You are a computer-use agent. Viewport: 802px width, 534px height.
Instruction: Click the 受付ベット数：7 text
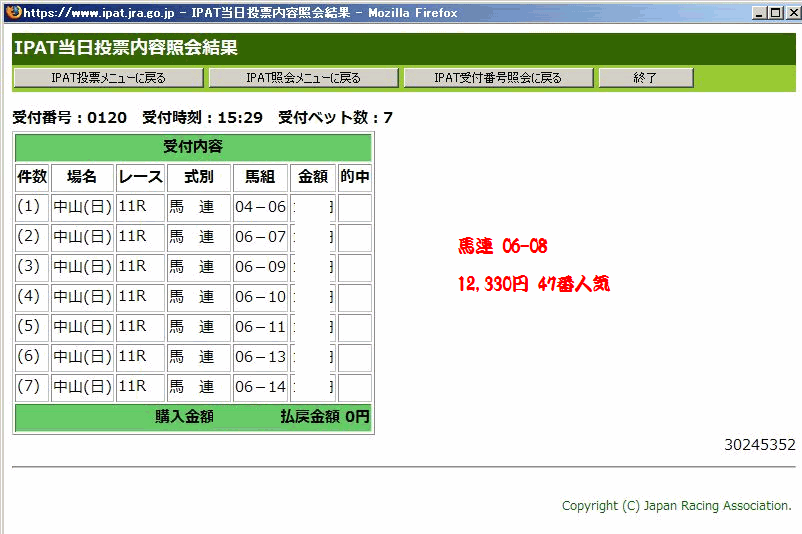[x=336, y=118]
